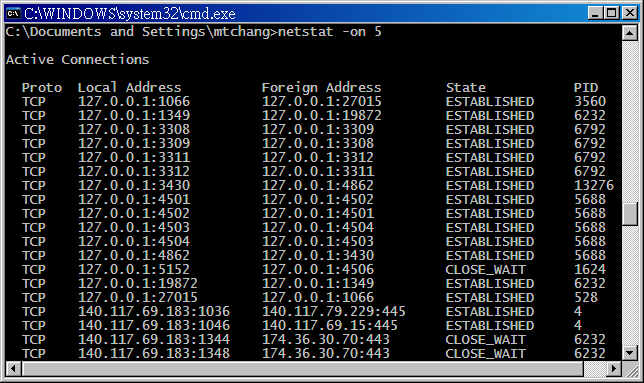Image resolution: width=644 pixels, height=383 pixels.
Task: Click the 'Local Address' column header
Action: pos(129,87)
